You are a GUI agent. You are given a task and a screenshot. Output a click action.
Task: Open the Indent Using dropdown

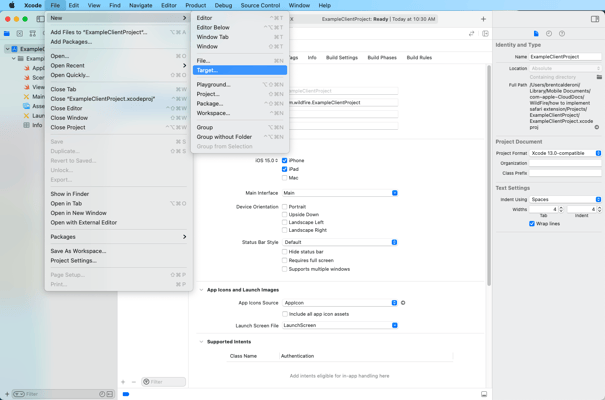click(565, 199)
